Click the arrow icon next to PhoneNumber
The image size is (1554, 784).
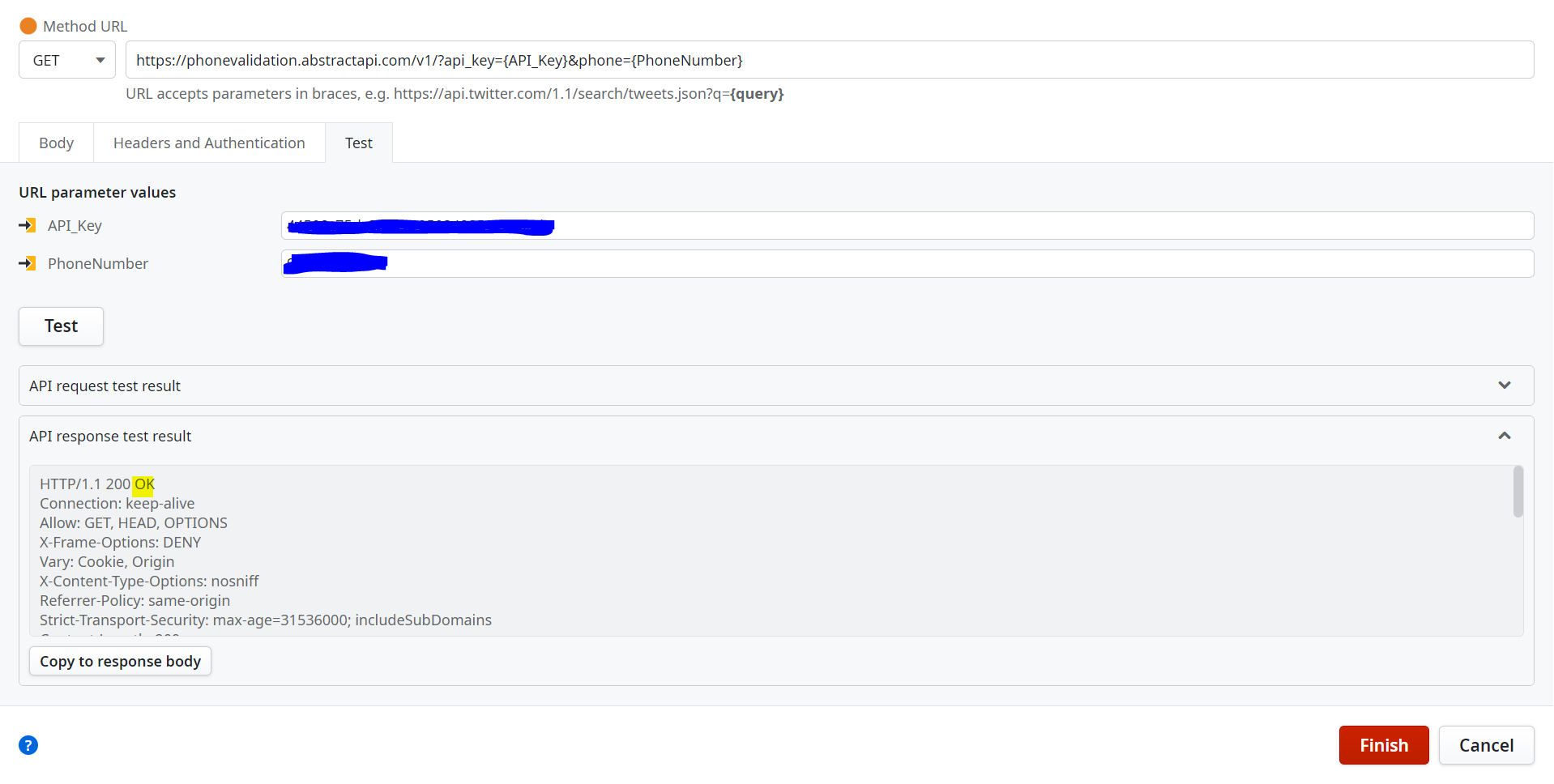point(28,263)
